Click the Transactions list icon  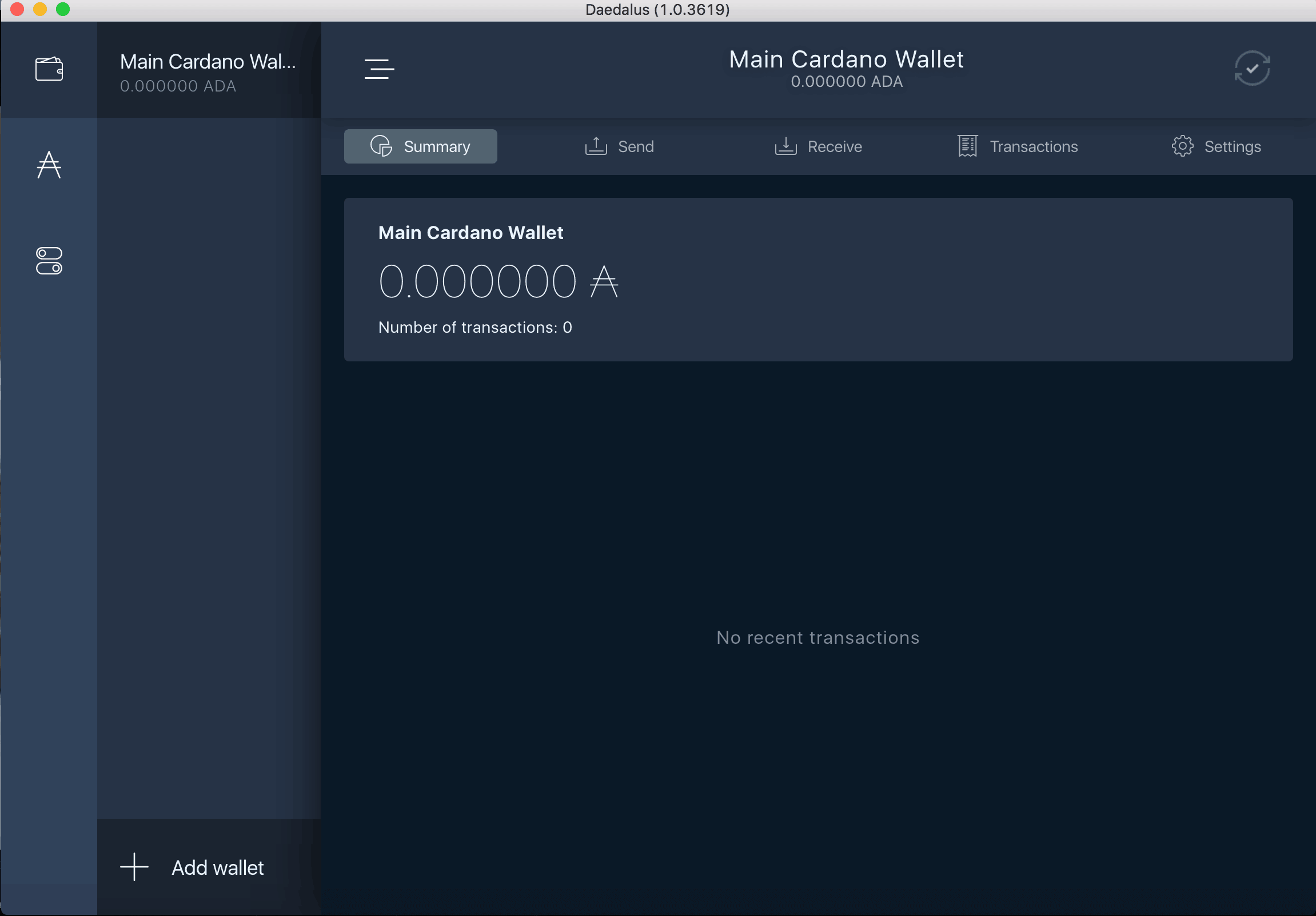(967, 146)
